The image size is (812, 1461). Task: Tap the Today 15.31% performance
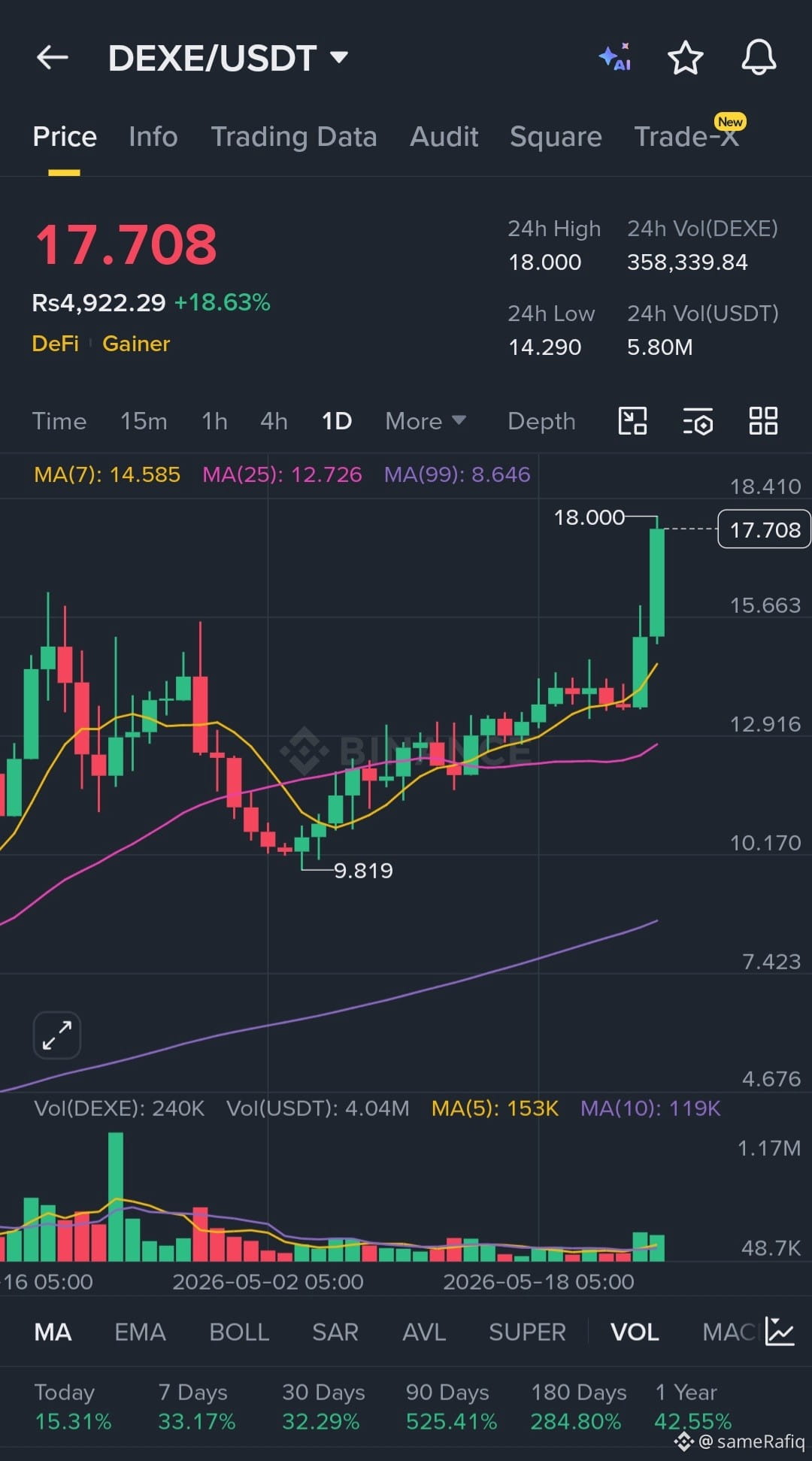pyautogui.click(x=73, y=1407)
